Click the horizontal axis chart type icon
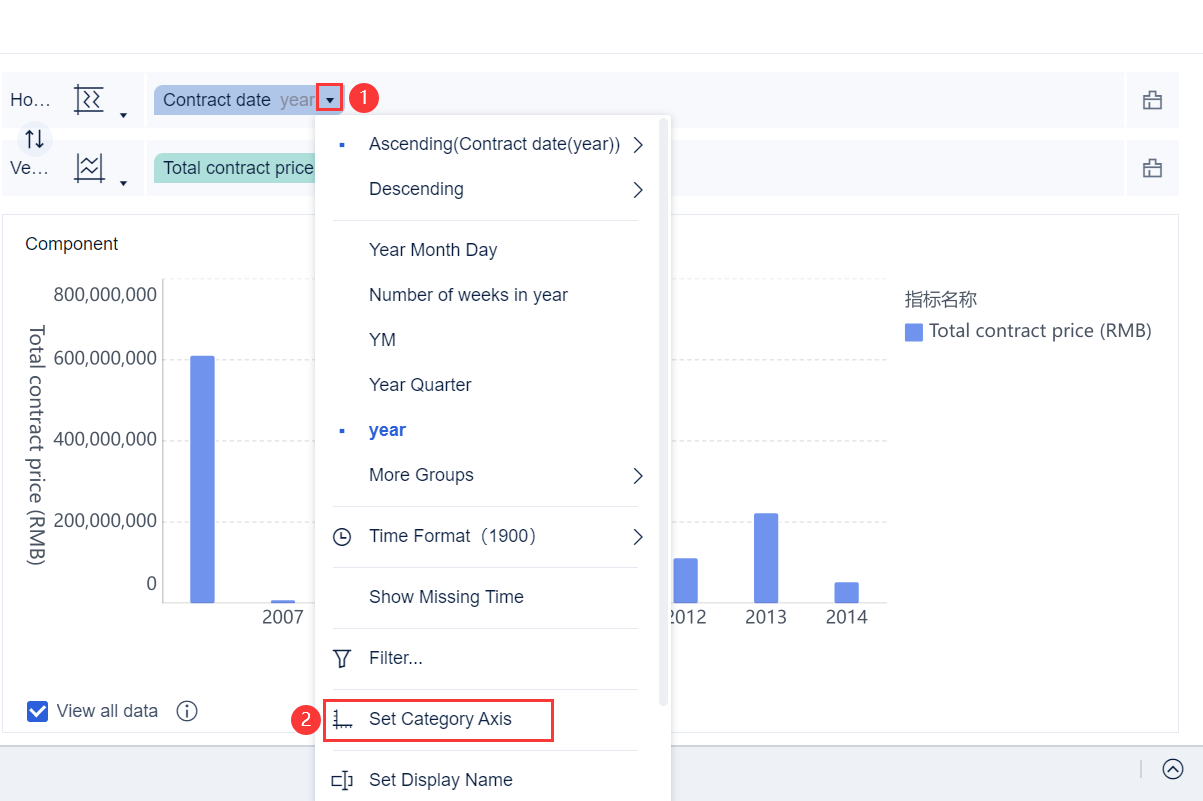1203x801 pixels. click(x=89, y=100)
